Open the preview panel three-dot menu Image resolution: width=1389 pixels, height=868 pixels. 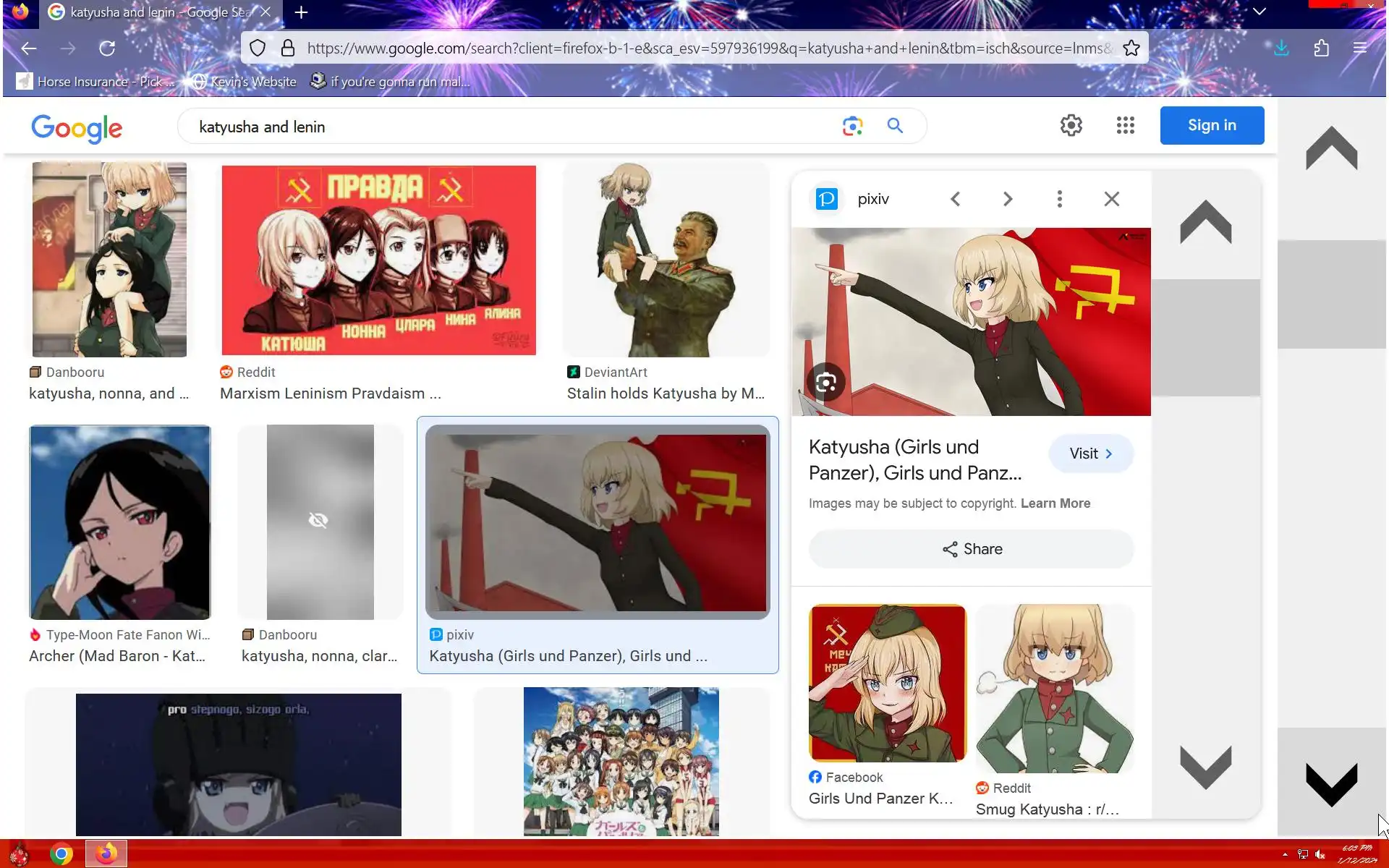[x=1059, y=199]
